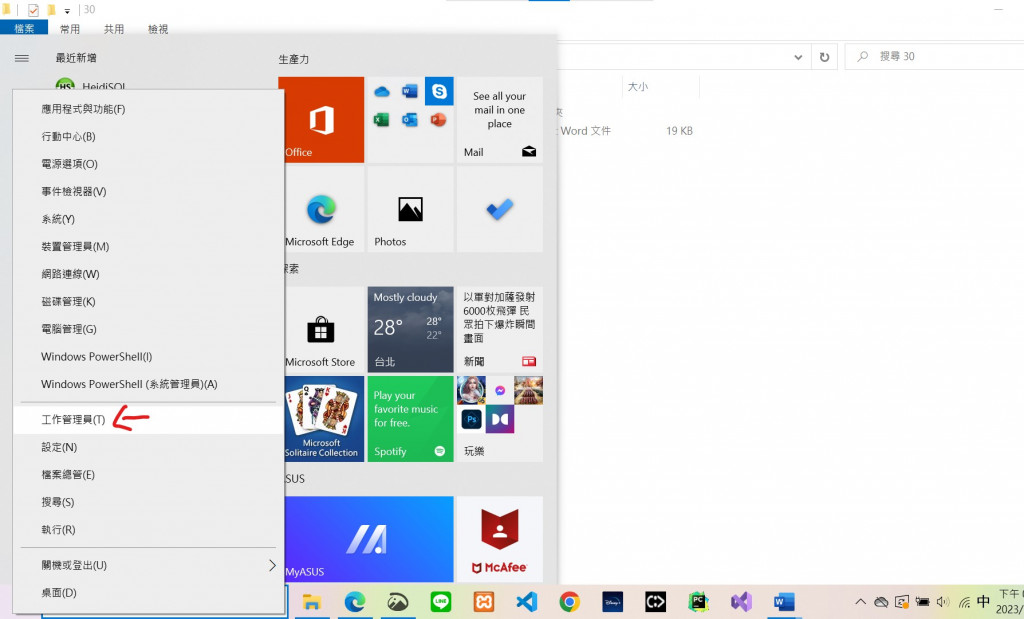Open Disney+ from the taskbar

pos(613,601)
